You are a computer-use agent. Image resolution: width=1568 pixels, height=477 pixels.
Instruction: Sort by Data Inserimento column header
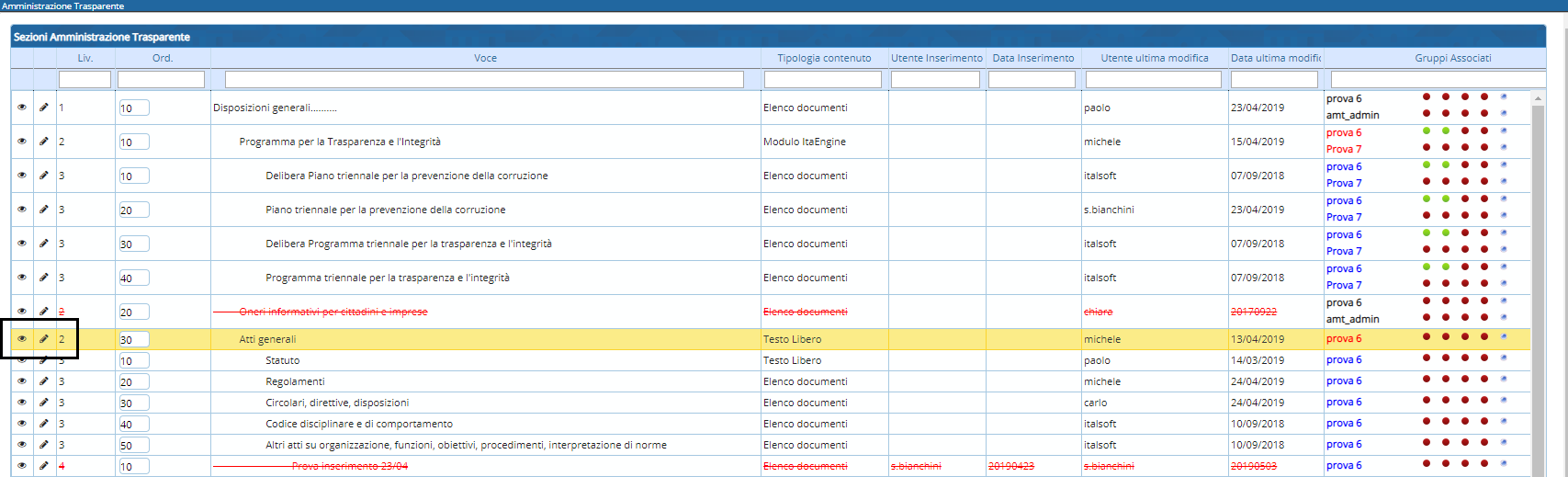pyautogui.click(x=1032, y=58)
